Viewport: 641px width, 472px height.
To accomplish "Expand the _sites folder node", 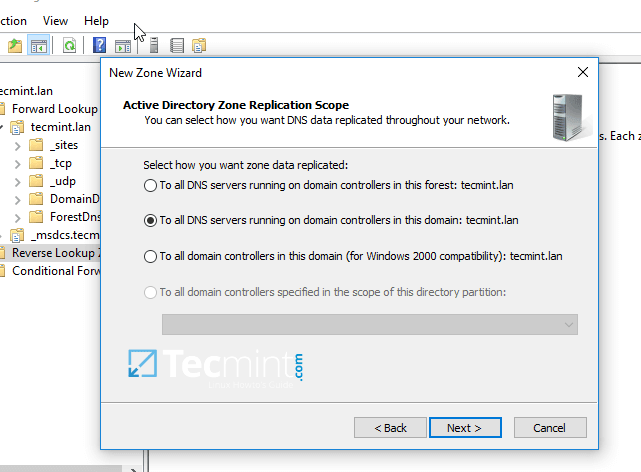I will (17, 145).
